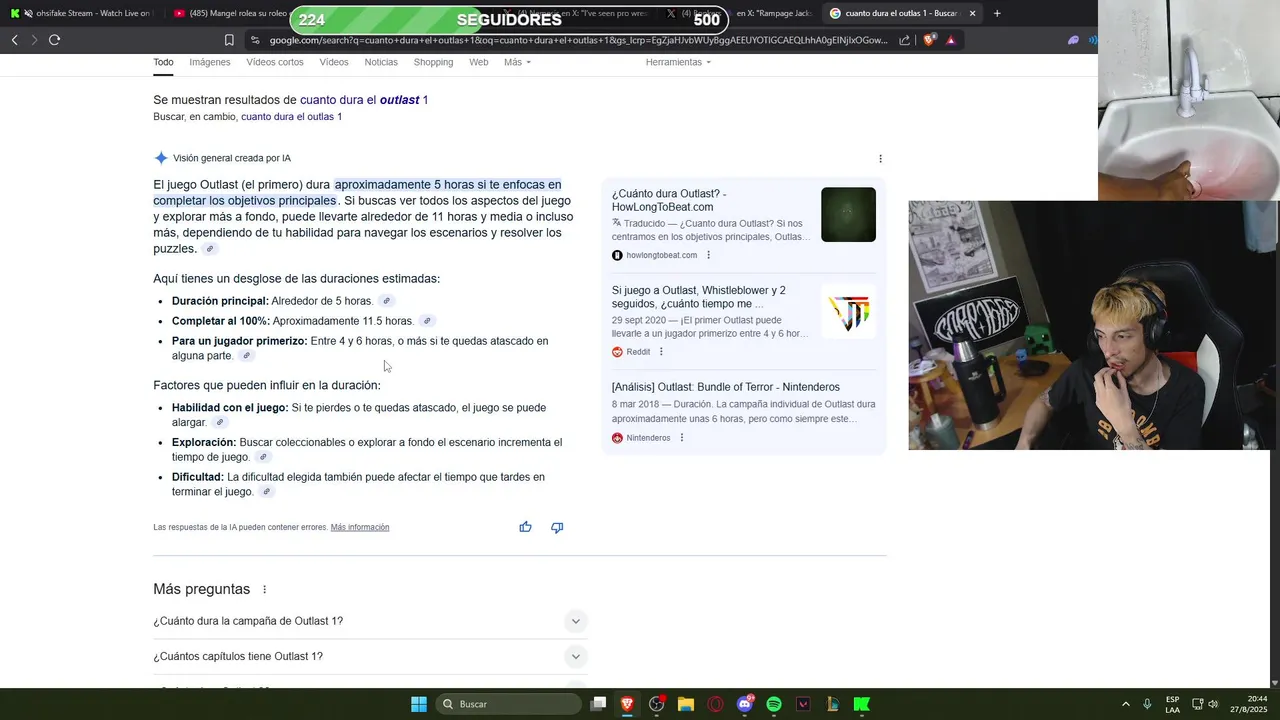Open three-dot menu beside howlongtobeat.com

(x=708, y=255)
